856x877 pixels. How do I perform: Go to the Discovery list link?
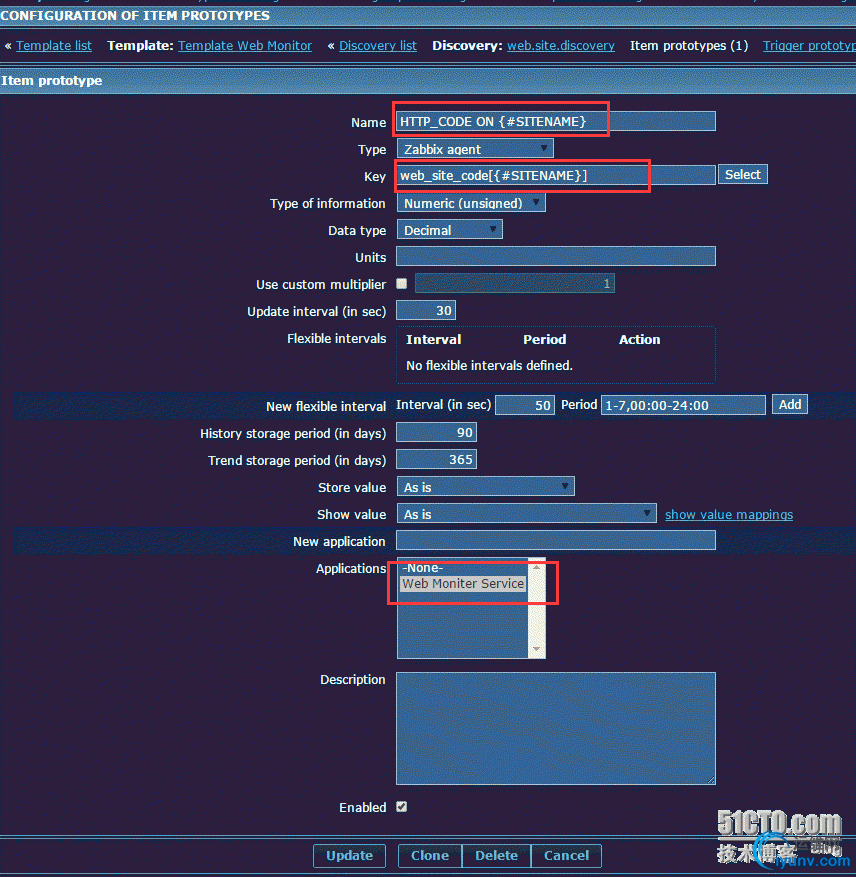click(378, 46)
